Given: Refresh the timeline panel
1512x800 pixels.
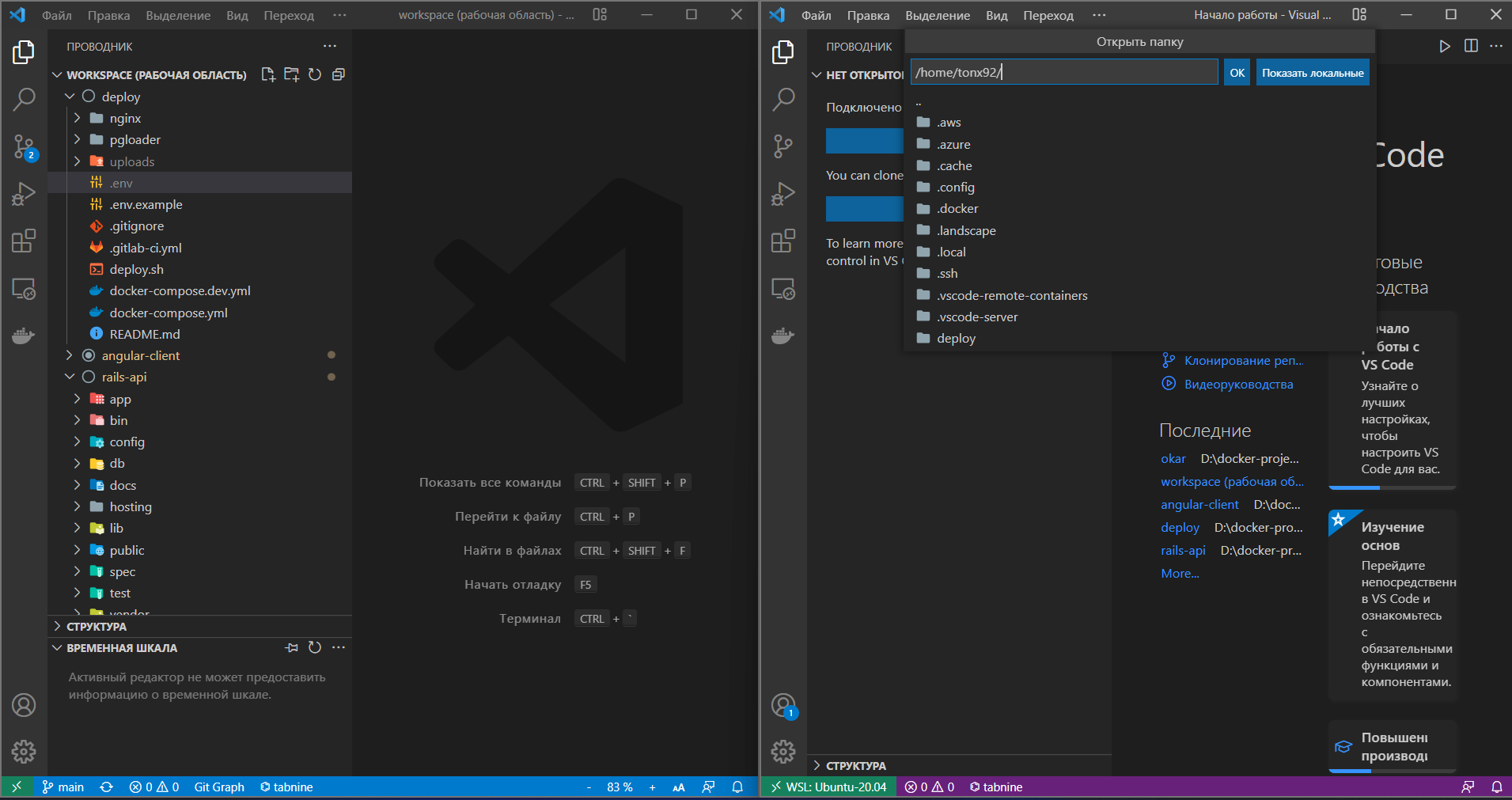Looking at the screenshot, I should click(x=315, y=647).
